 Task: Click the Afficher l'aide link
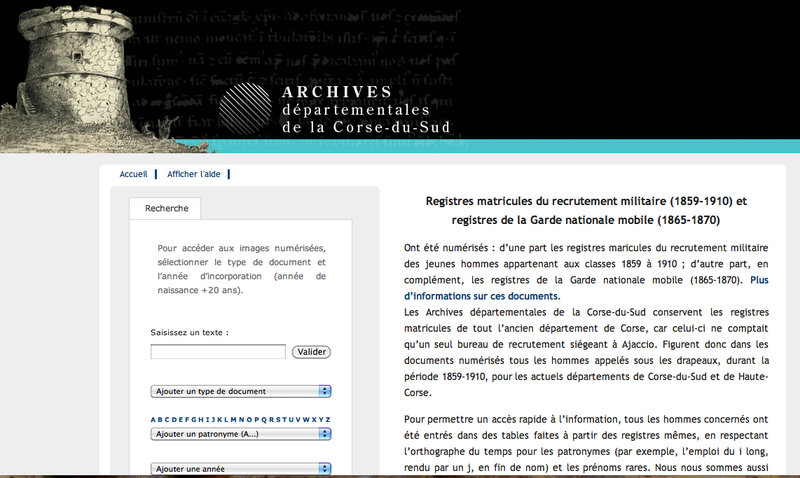coord(193,174)
